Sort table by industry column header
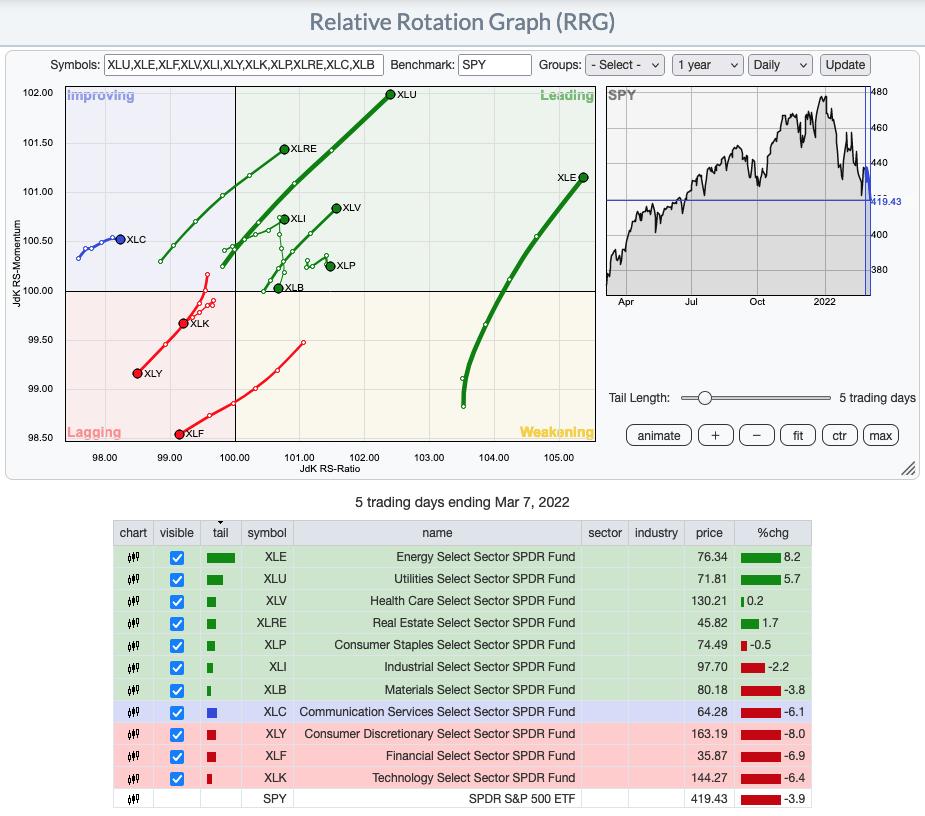 [656, 533]
